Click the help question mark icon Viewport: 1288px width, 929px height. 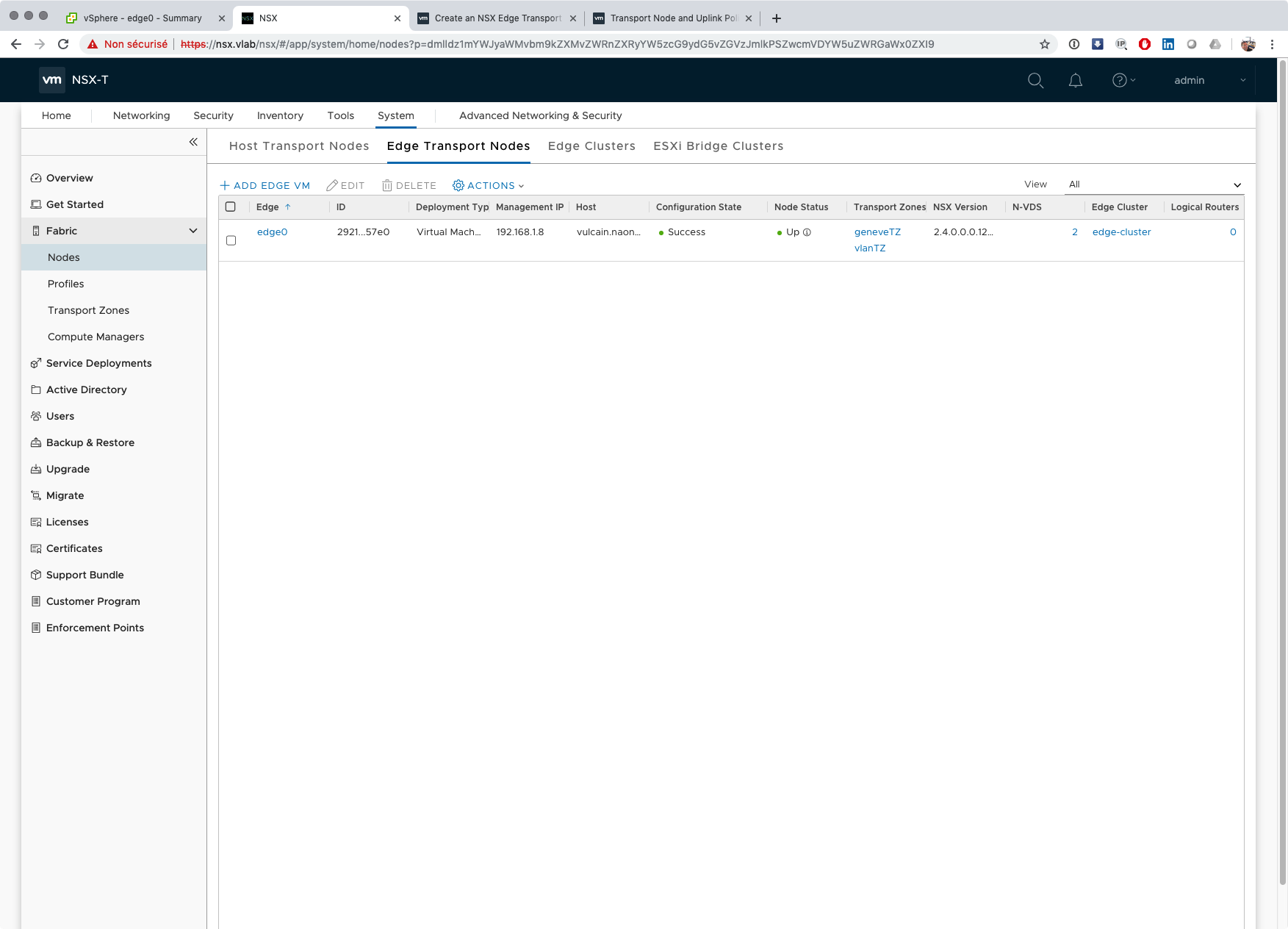[1119, 80]
